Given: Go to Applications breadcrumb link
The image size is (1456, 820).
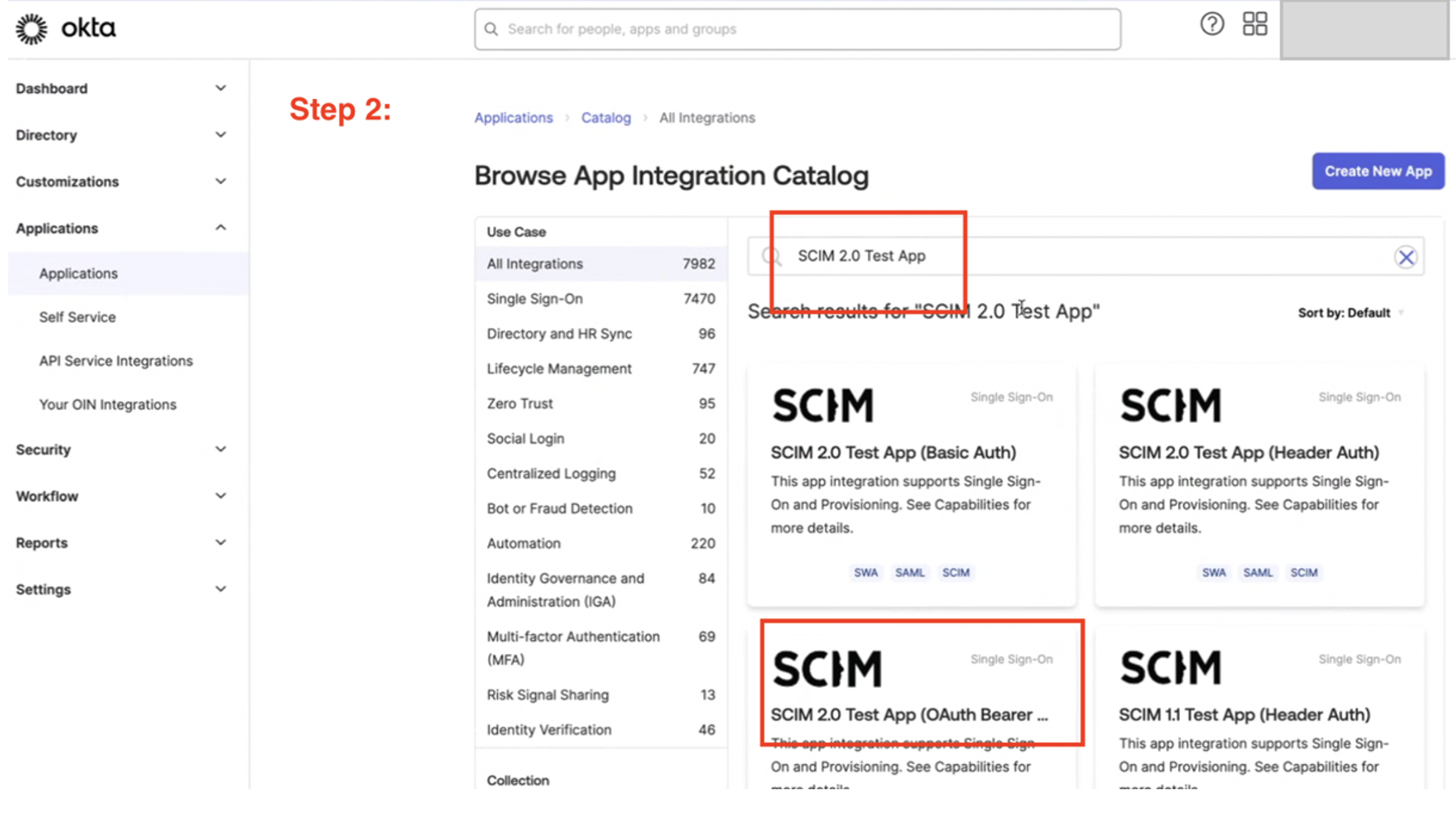Looking at the screenshot, I should pos(513,117).
